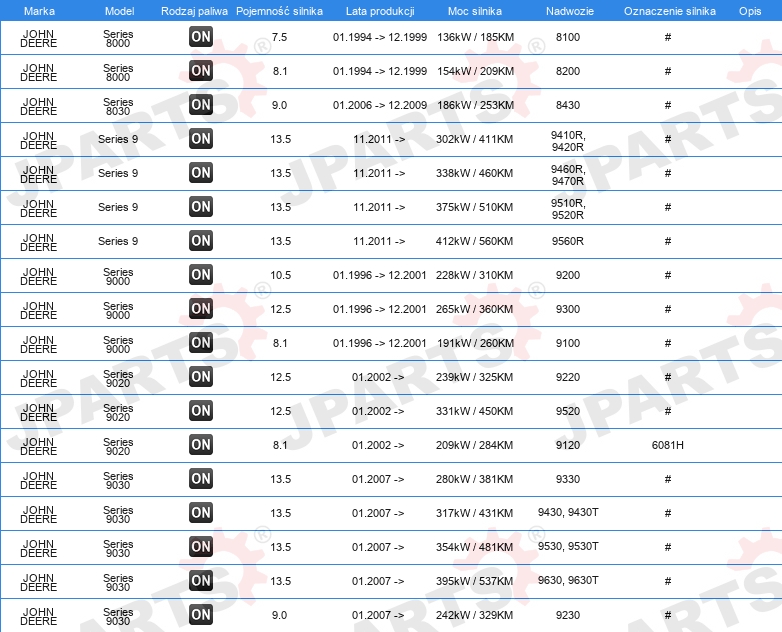Click the Moc silnika column header

(x=475, y=11)
